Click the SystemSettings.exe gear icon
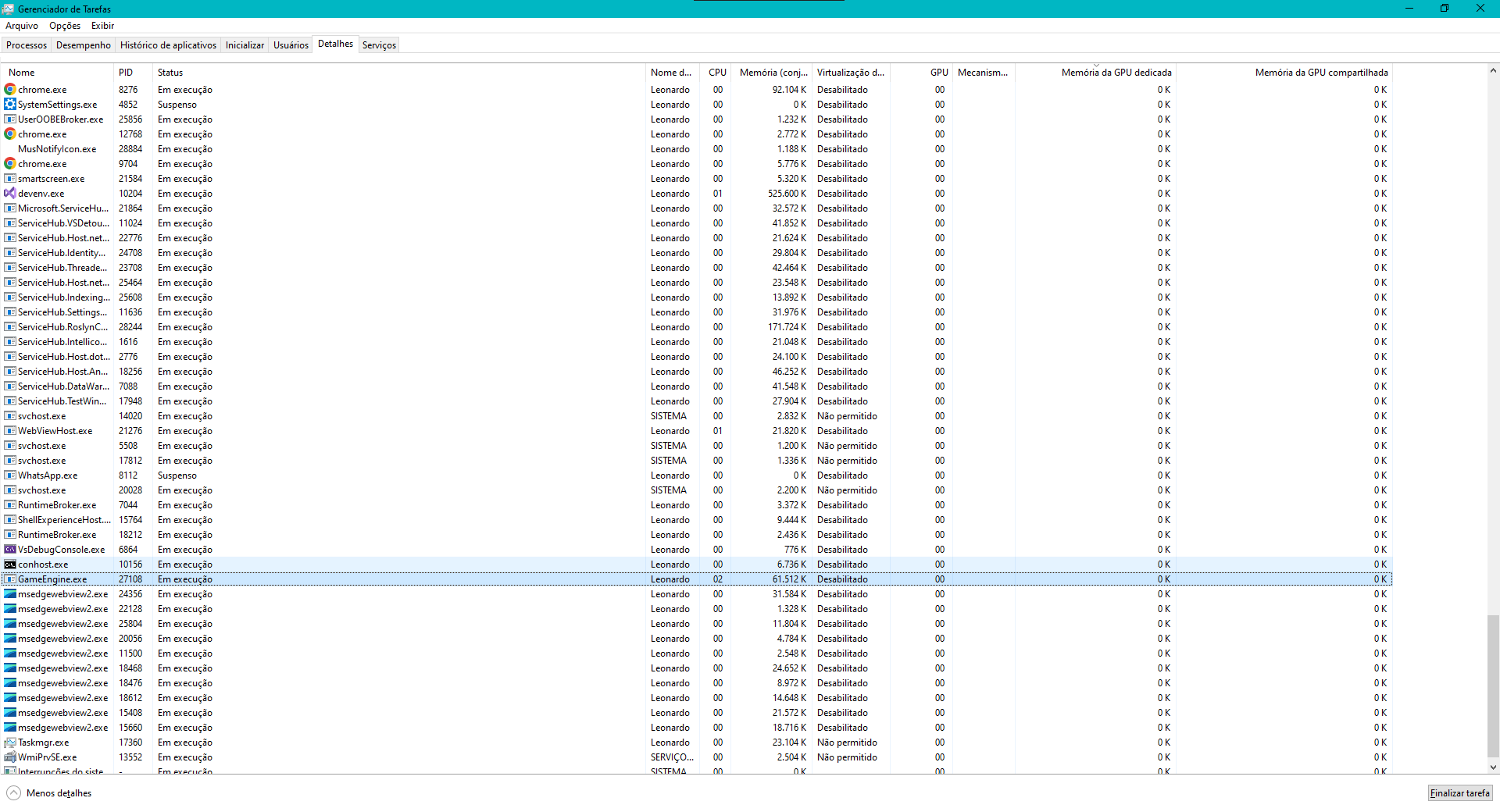The image size is (1500, 812). 10,104
